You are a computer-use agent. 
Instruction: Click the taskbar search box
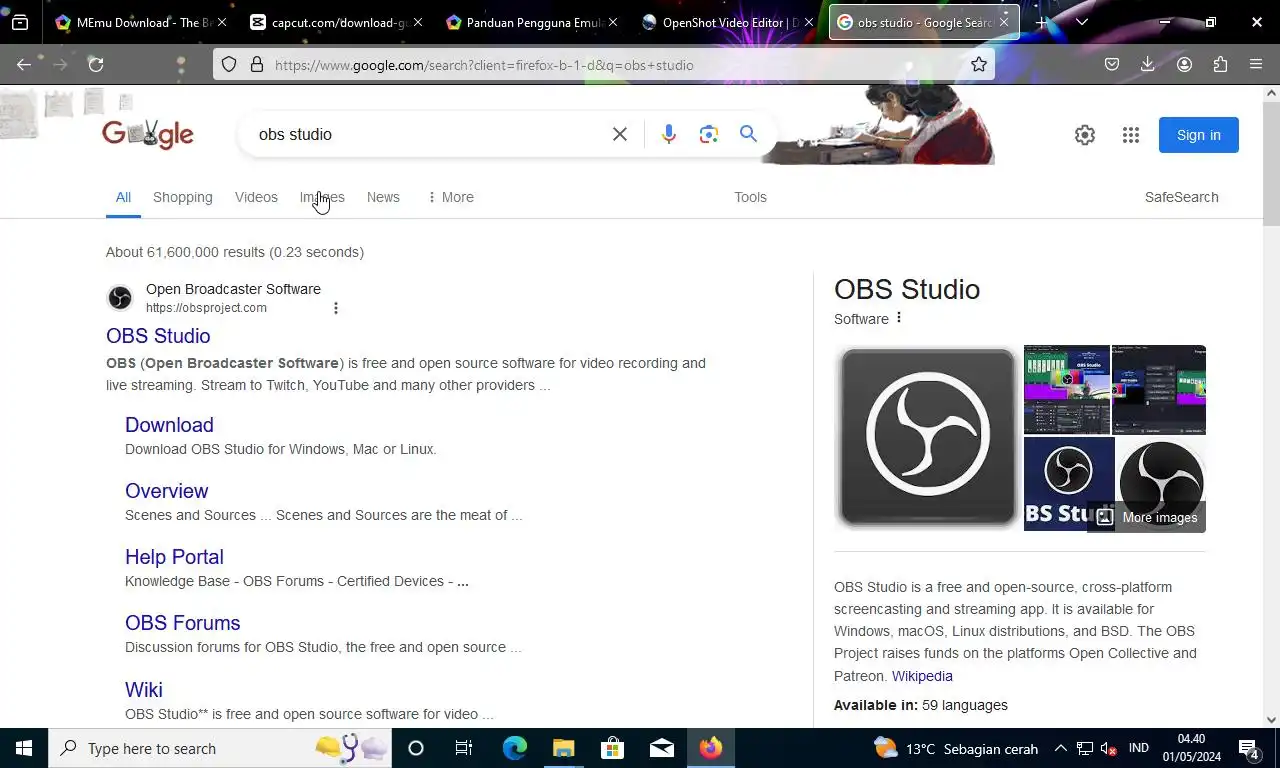220,748
